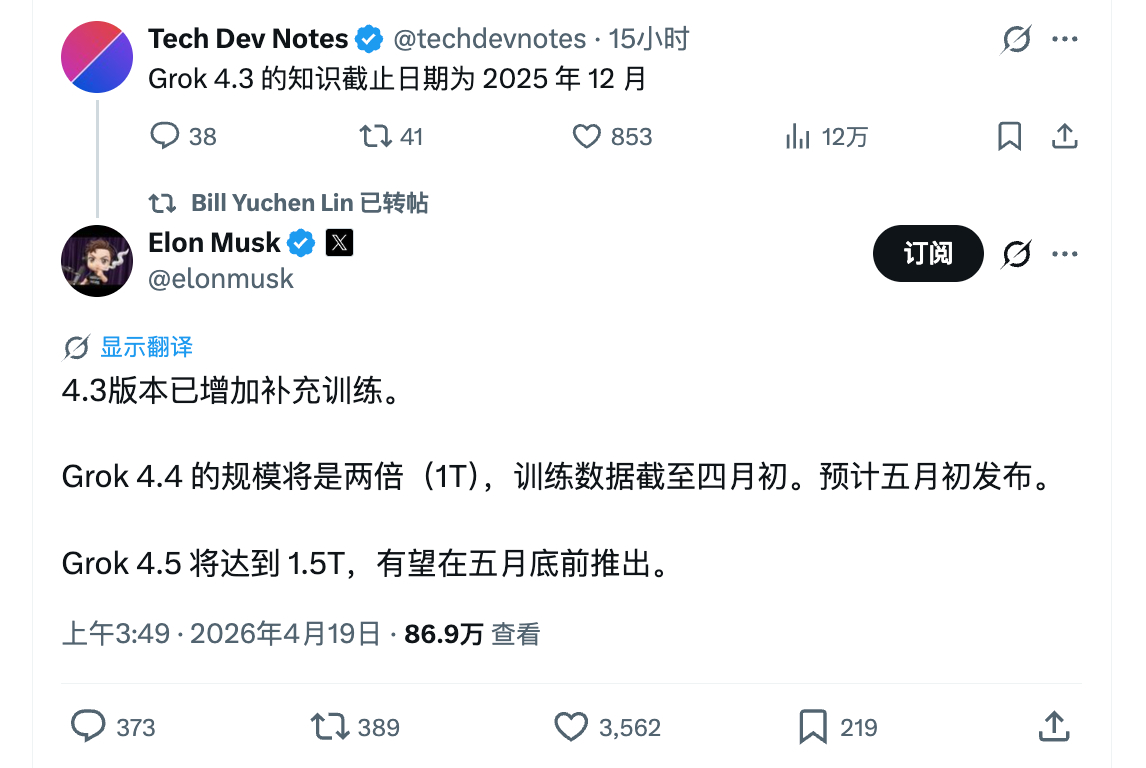Viewport: 1146px width, 768px height.
Task: Bookmark Elon Musk's reply
Action: [814, 727]
